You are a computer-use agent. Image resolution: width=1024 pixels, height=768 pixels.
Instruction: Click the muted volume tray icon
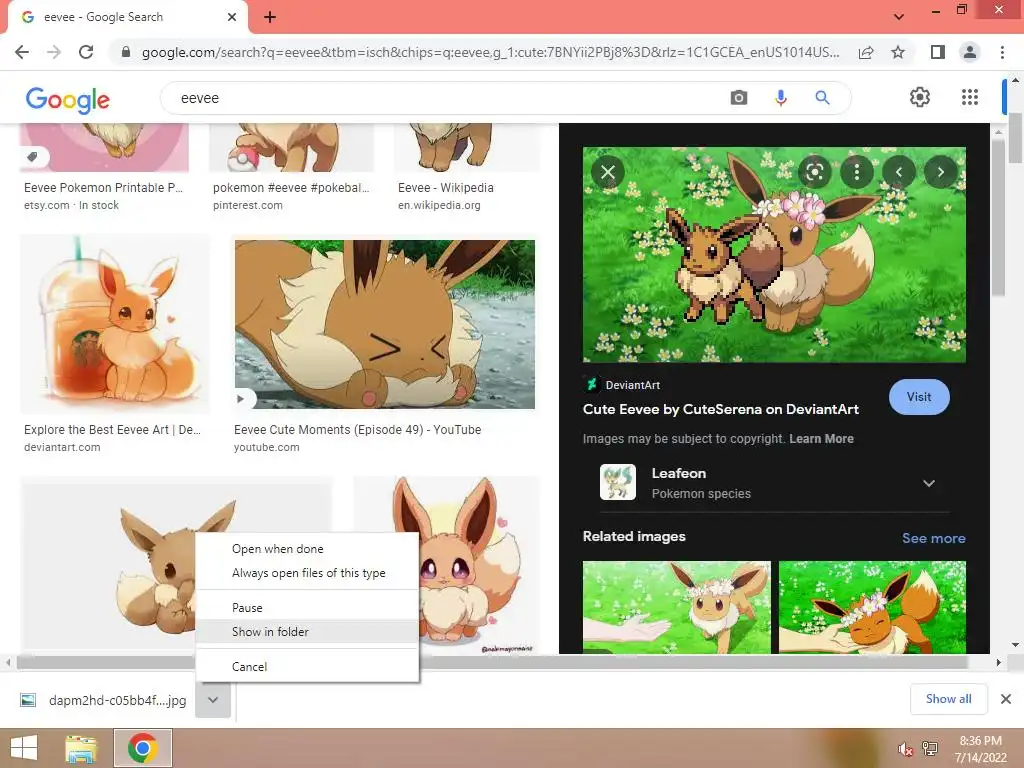tap(904, 749)
